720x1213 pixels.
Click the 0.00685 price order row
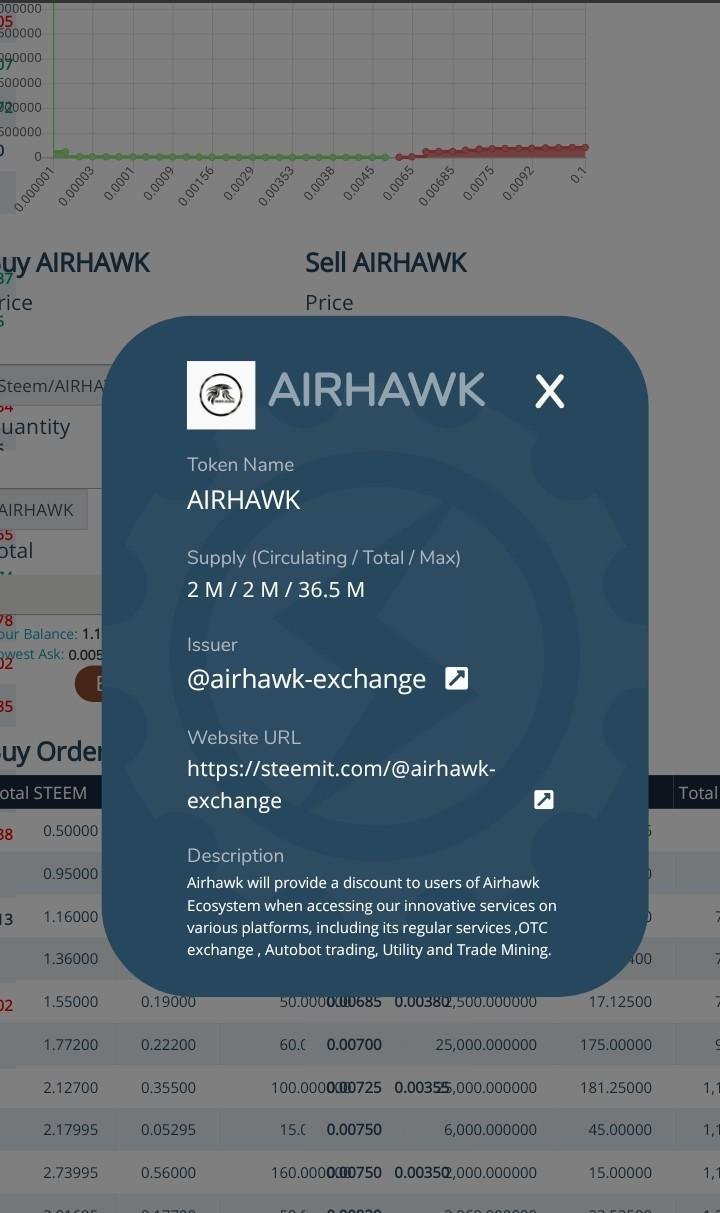point(360,1001)
